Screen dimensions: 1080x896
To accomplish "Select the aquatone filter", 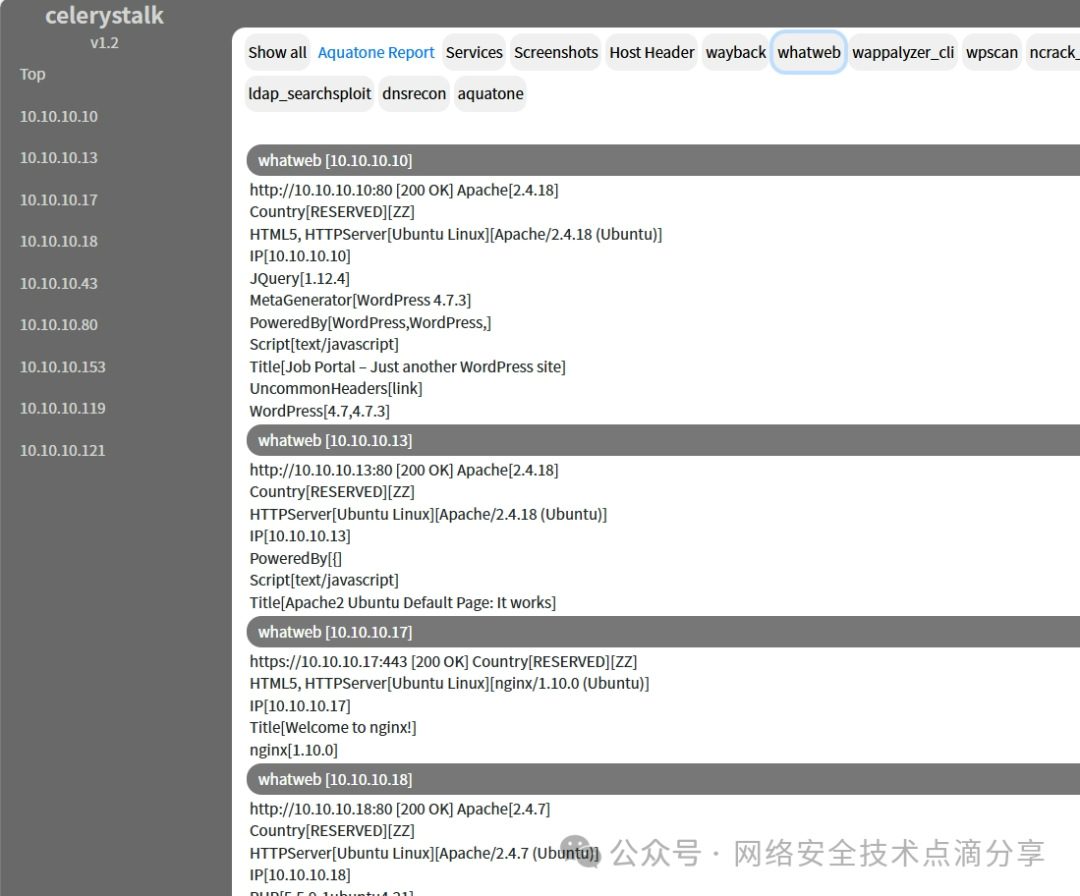I will pos(490,94).
